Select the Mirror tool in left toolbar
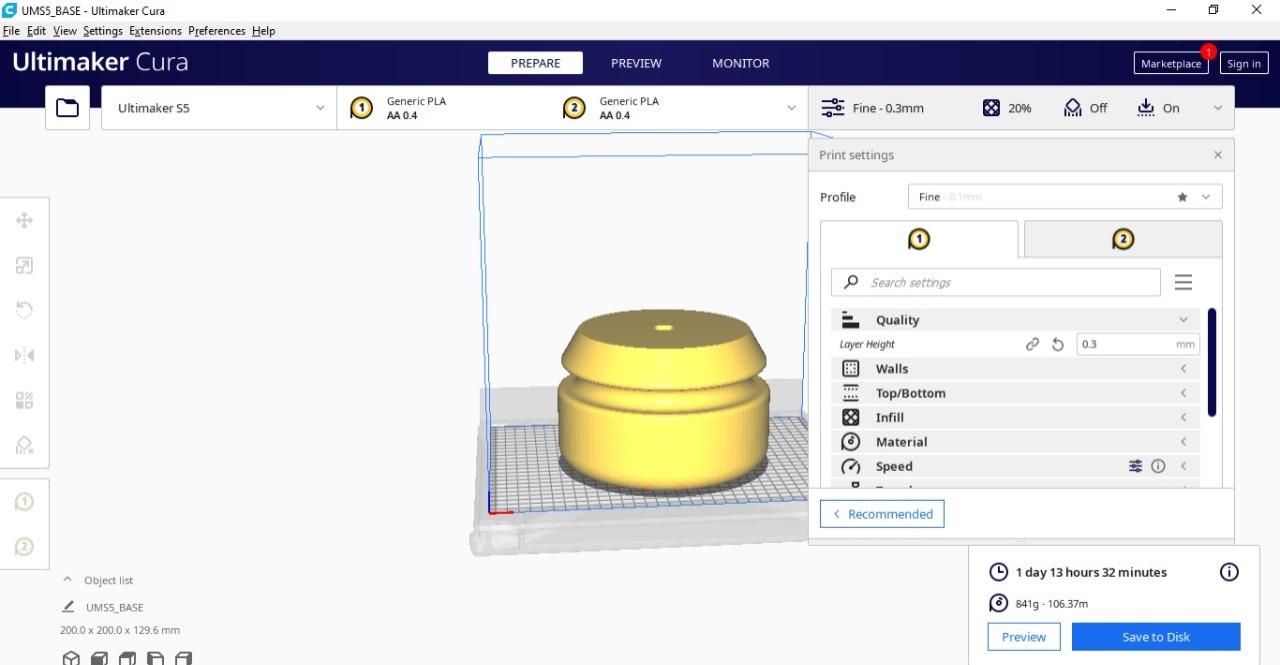This screenshot has height=665, width=1280. click(x=24, y=355)
